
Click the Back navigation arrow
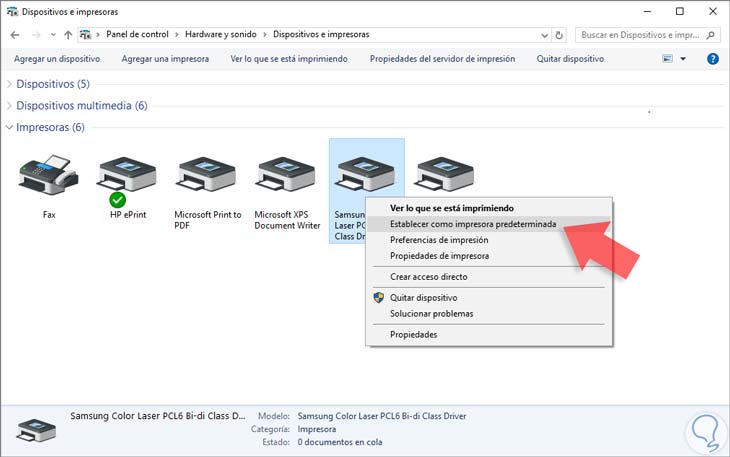[x=15, y=35]
